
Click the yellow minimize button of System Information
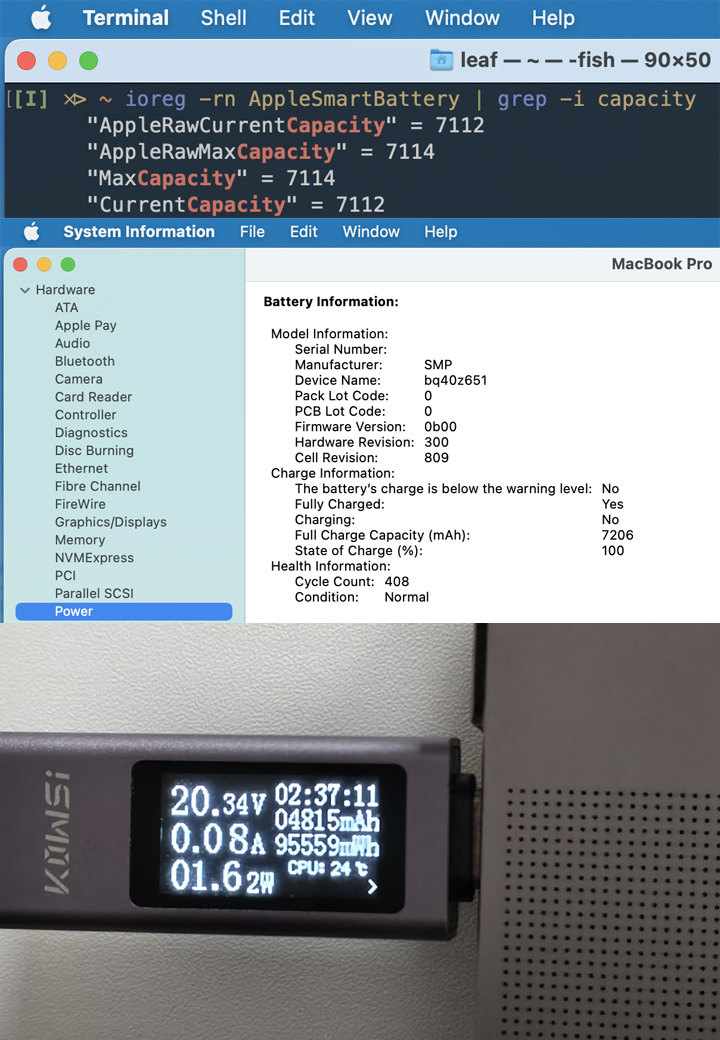point(44,265)
